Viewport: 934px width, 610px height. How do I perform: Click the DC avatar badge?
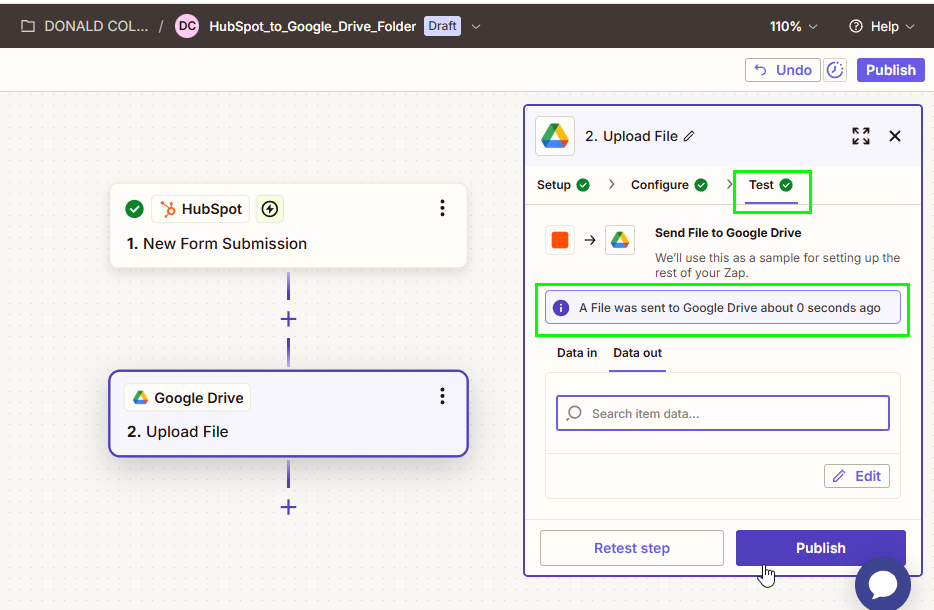click(187, 26)
